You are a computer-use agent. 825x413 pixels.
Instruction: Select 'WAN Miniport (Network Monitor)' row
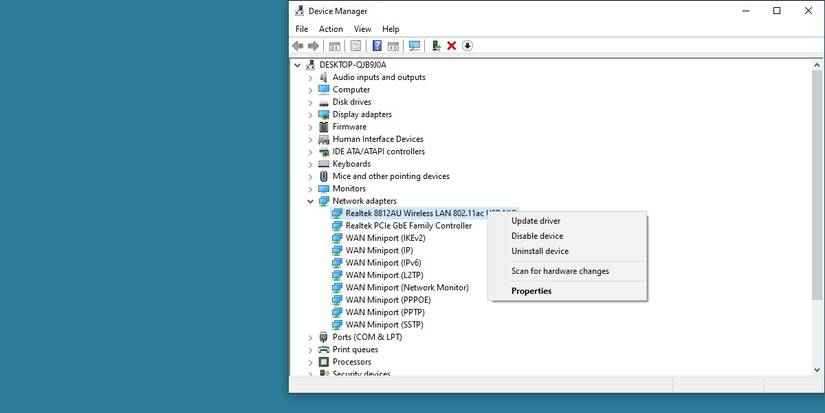[x=407, y=288]
